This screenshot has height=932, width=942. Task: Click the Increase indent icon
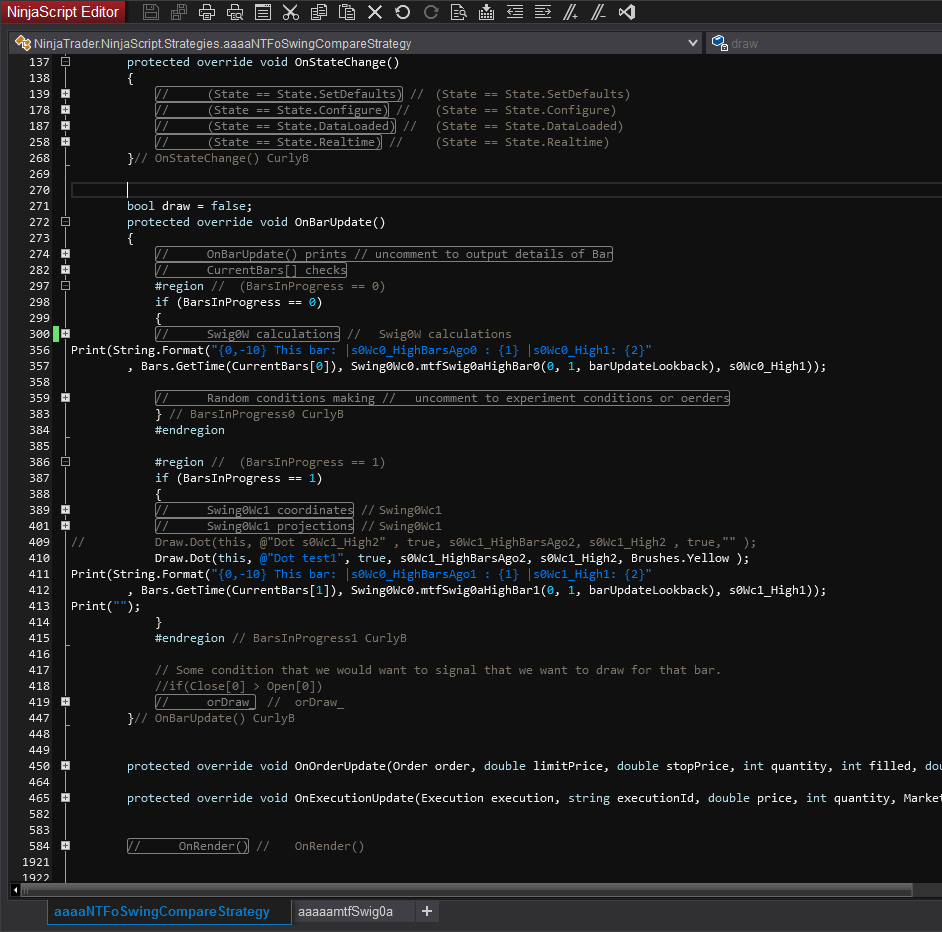[543, 13]
